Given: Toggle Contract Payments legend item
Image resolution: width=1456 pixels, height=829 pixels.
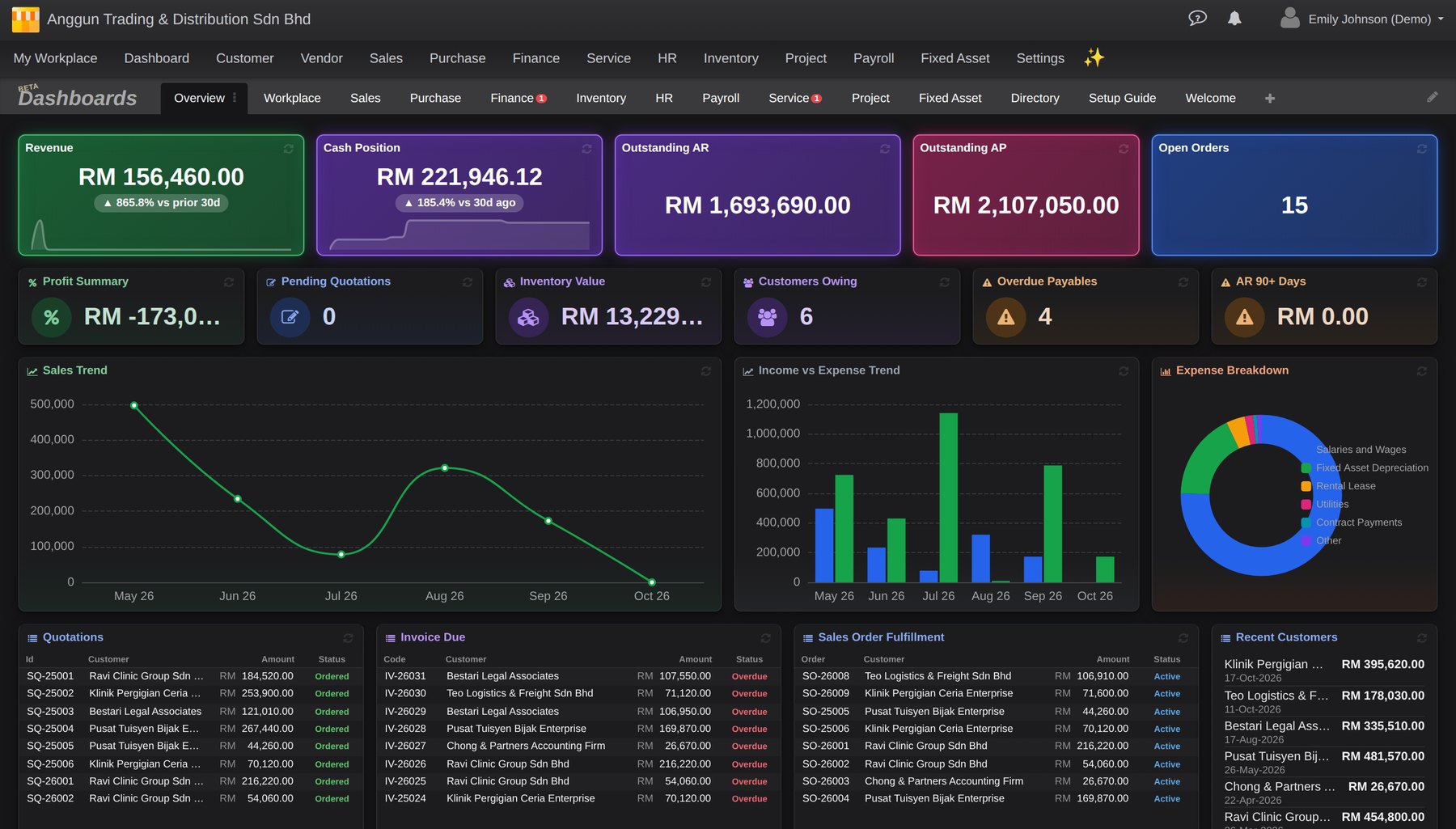Looking at the screenshot, I should [1352, 522].
